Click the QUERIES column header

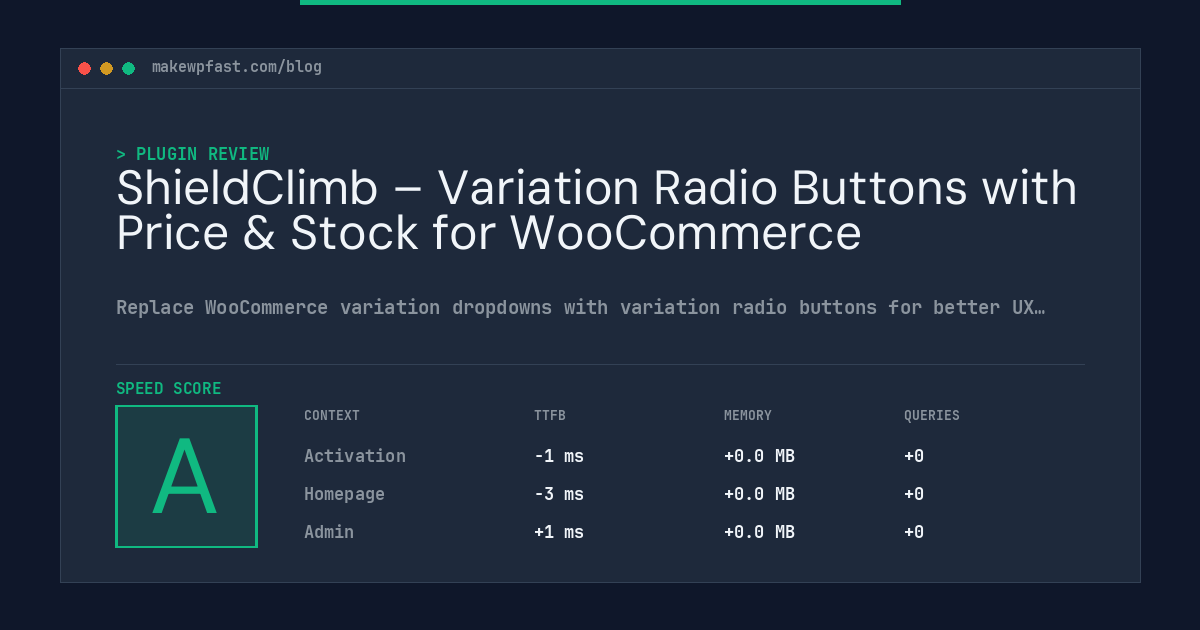pyautogui.click(x=932, y=416)
